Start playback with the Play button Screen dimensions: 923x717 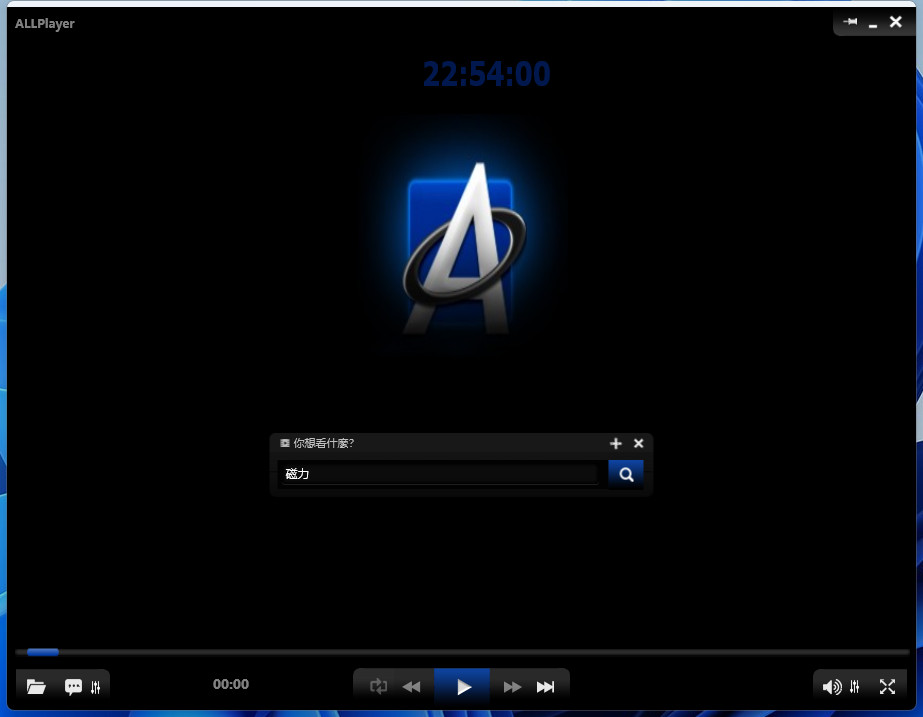coord(463,686)
